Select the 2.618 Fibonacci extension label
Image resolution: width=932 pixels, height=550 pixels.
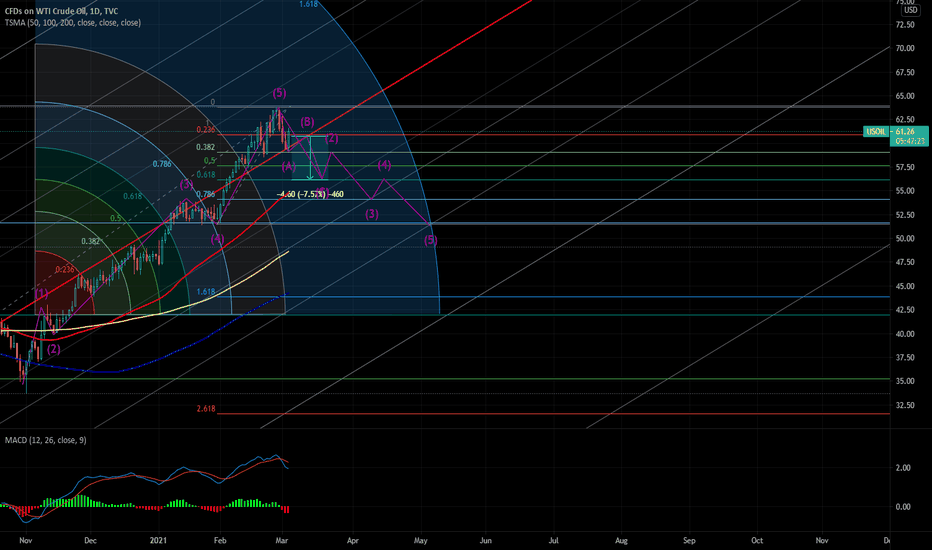[206, 409]
